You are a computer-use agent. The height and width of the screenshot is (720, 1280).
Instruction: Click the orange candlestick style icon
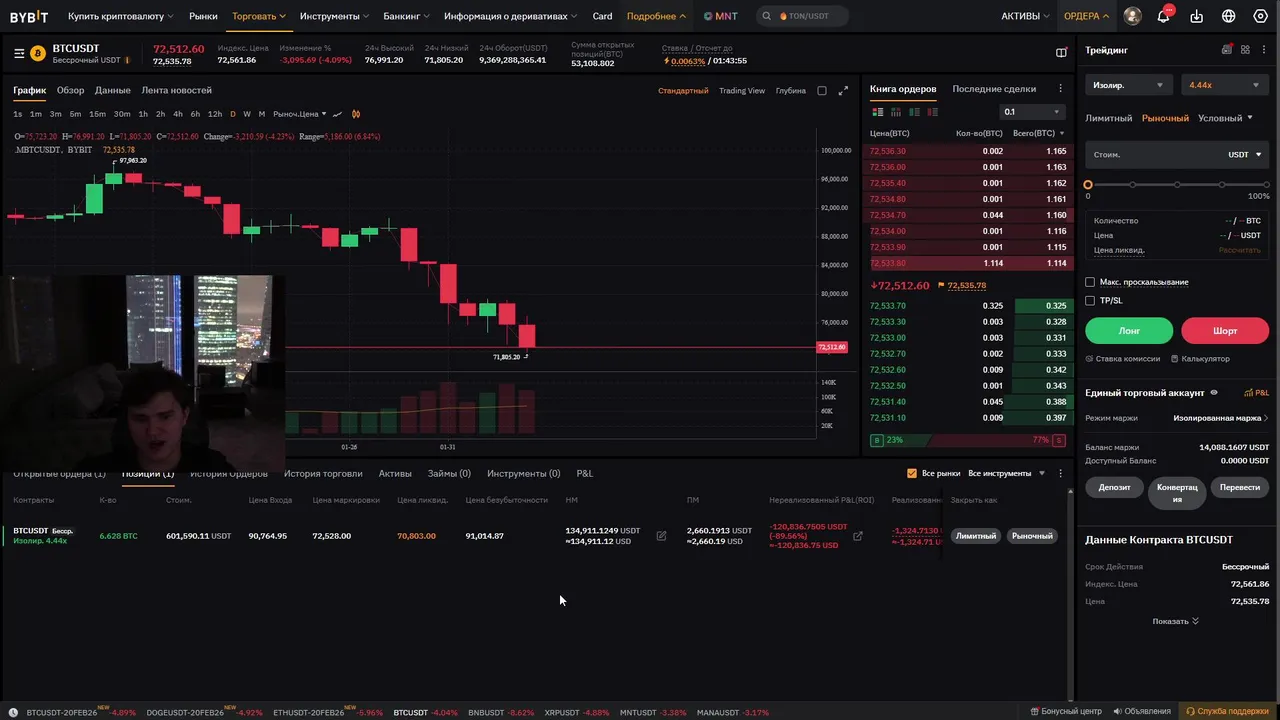pos(356,114)
